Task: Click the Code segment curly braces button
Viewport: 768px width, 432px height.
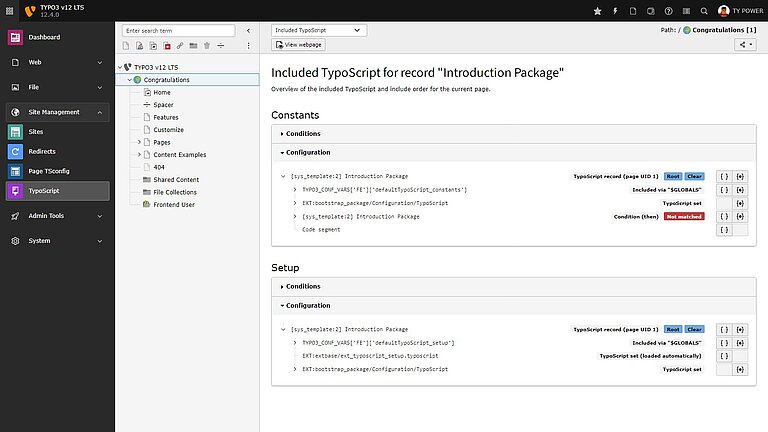Action: click(725, 230)
